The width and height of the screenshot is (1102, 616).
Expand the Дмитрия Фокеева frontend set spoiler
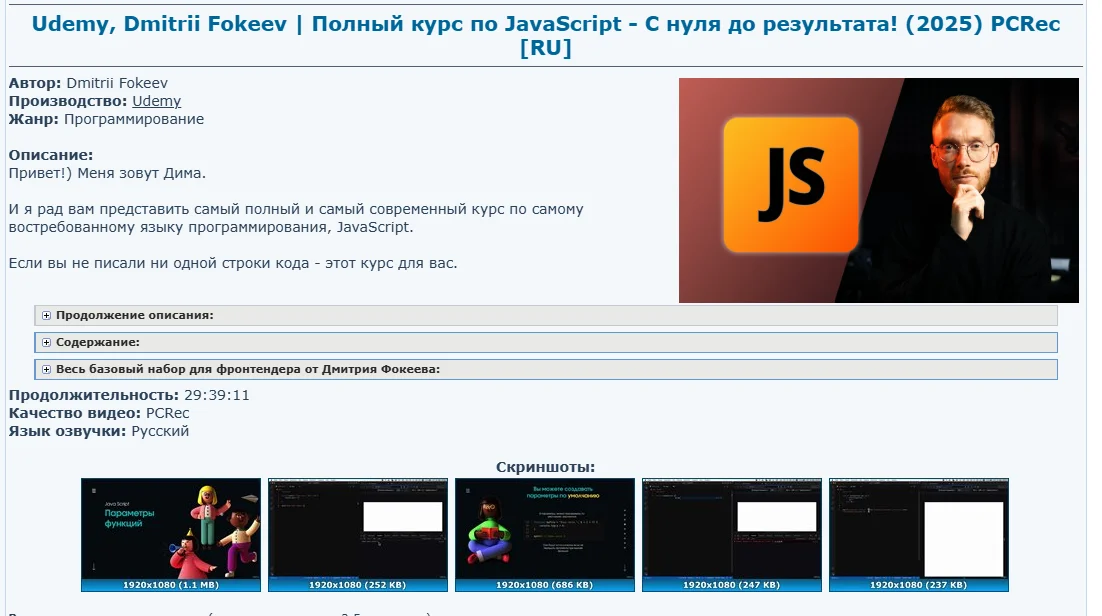(x=545, y=369)
